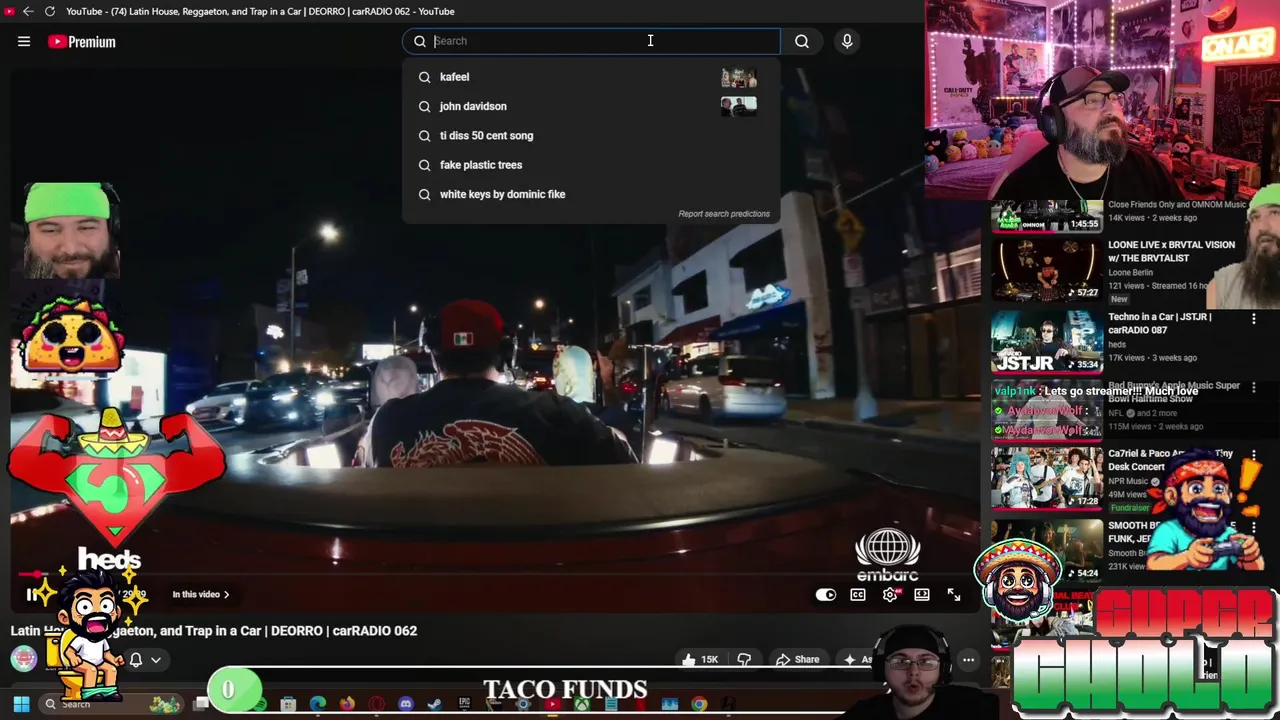Open the kafeel suggestion thumbnail image
The image size is (1280, 720).
[739, 77]
